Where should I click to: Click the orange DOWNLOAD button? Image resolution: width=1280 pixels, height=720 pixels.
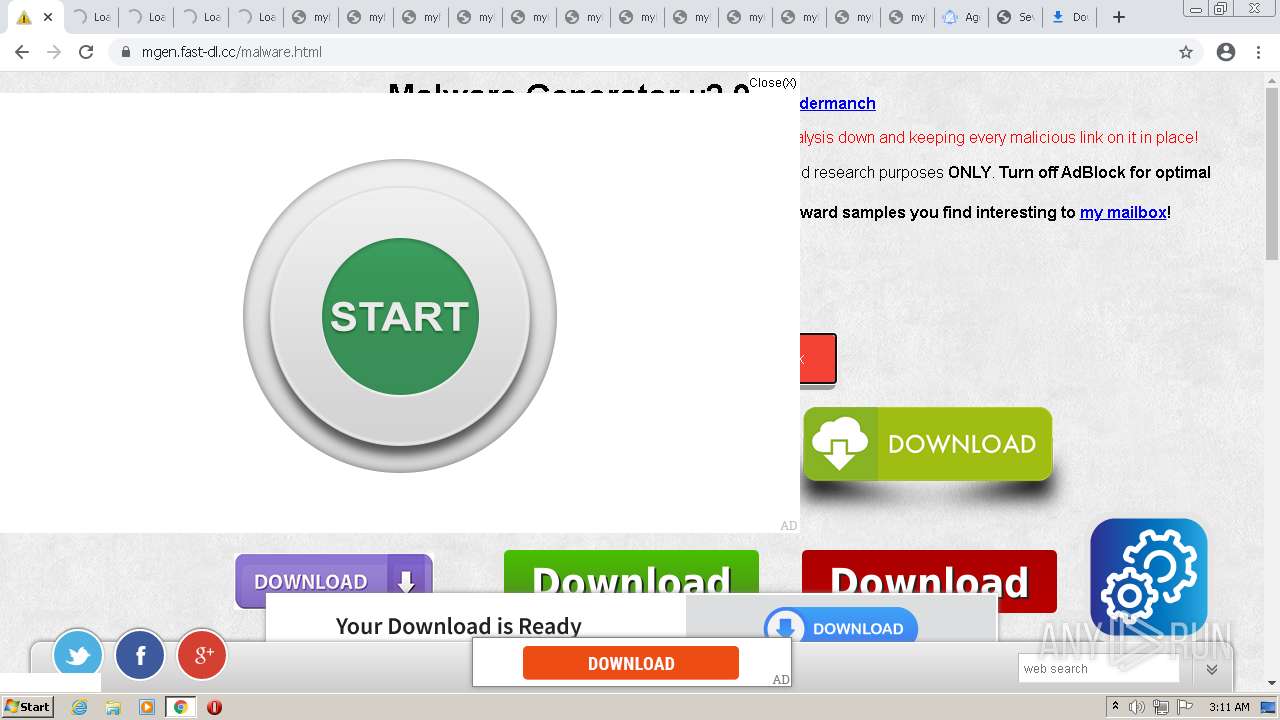click(x=631, y=663)
